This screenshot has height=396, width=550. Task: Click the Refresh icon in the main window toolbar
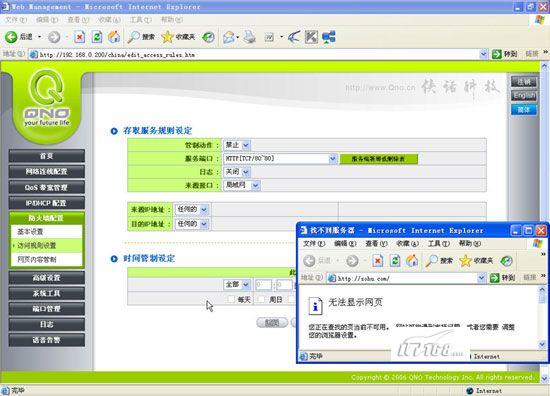point(97,37)
